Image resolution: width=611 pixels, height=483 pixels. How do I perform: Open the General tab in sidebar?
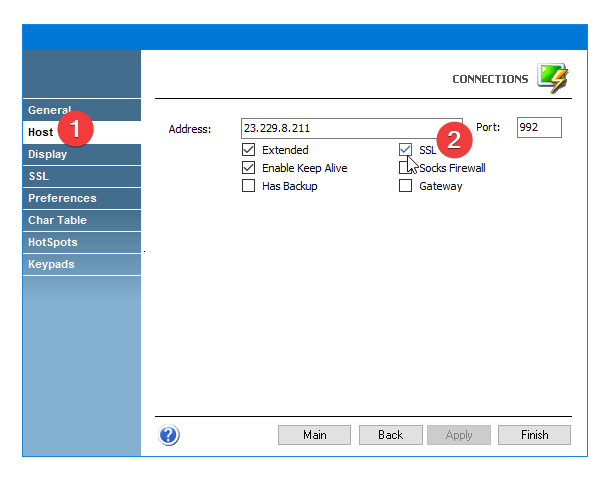pyautogui.click(x=82, y=110)
